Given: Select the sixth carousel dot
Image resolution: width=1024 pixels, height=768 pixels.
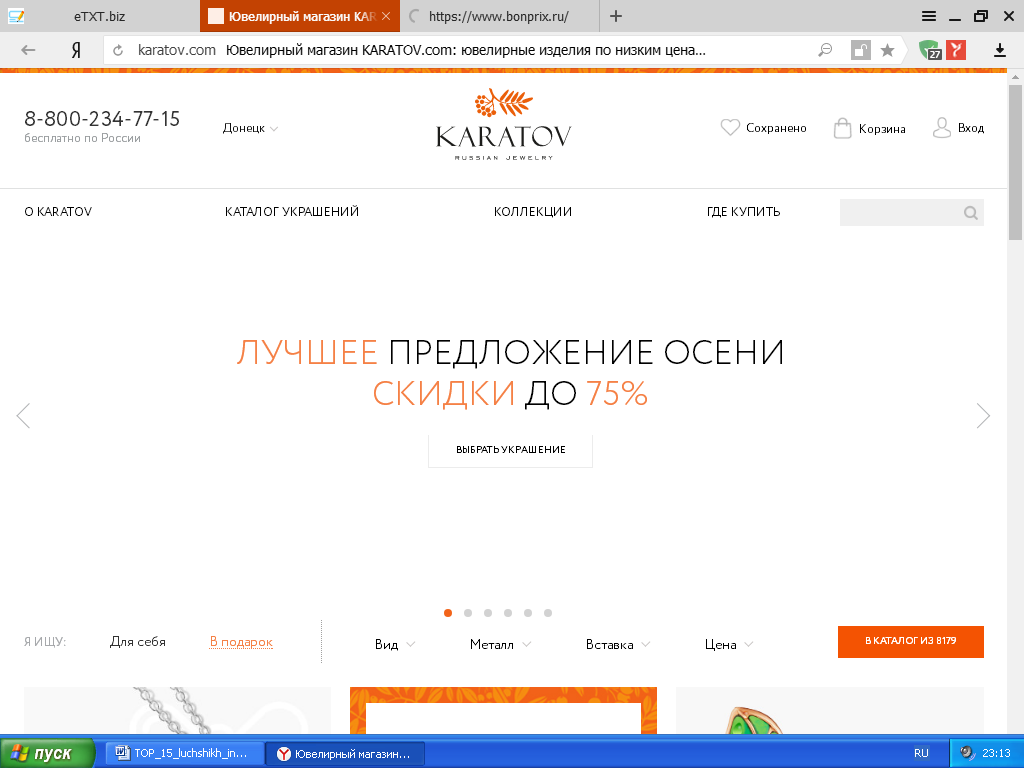Looking at the screenshot, I should (548, 613).
